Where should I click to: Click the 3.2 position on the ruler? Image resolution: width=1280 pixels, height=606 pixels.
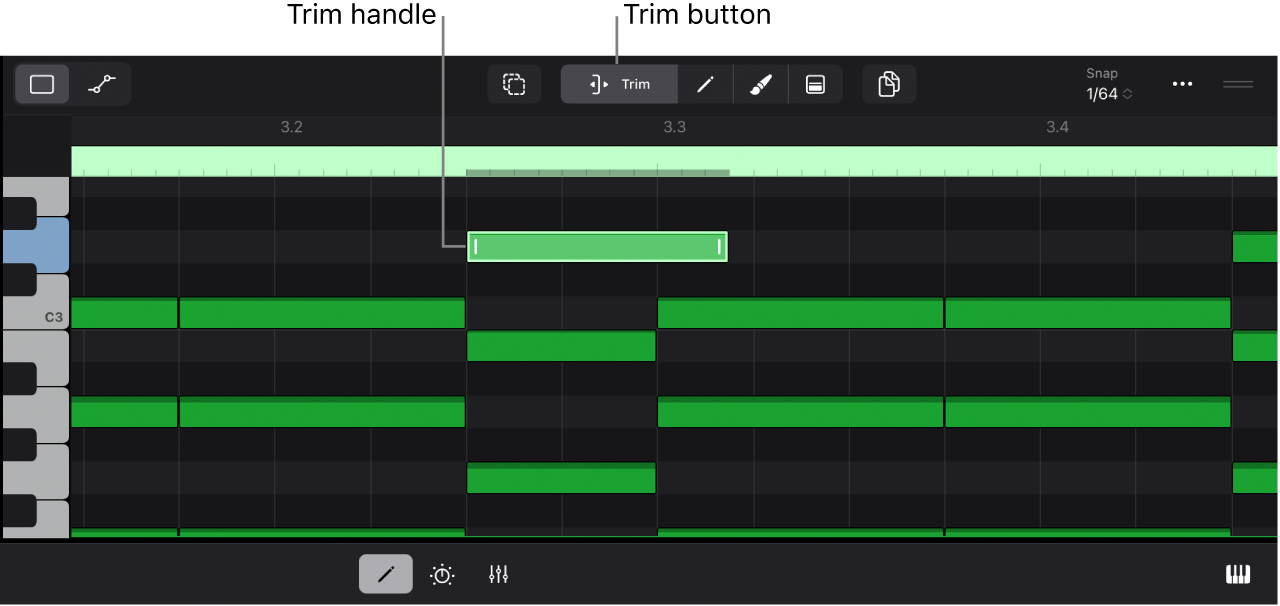(291, 127)
